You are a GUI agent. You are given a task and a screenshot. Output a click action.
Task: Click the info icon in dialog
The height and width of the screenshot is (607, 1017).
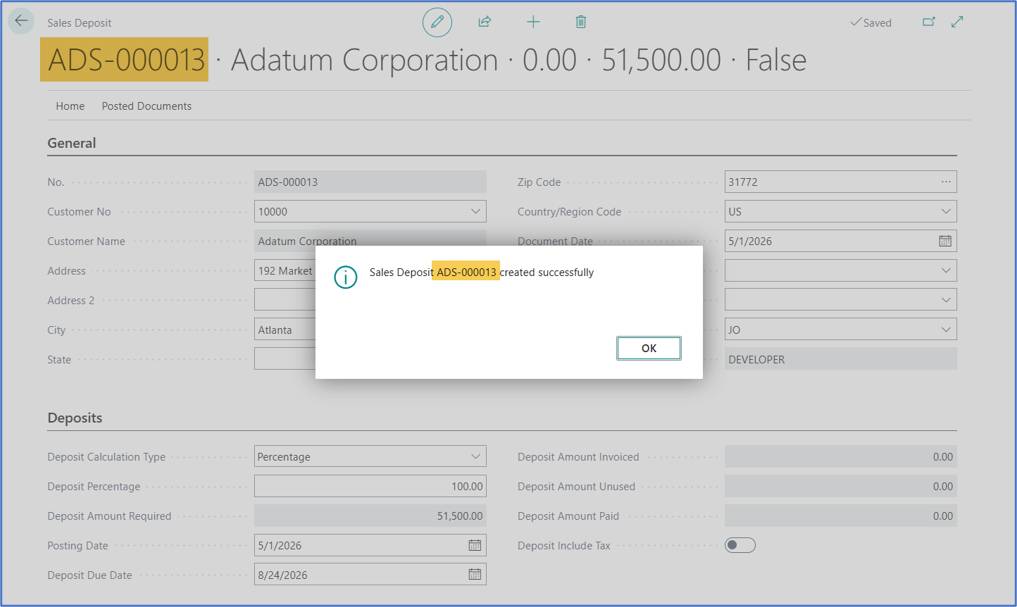point(346,278)
